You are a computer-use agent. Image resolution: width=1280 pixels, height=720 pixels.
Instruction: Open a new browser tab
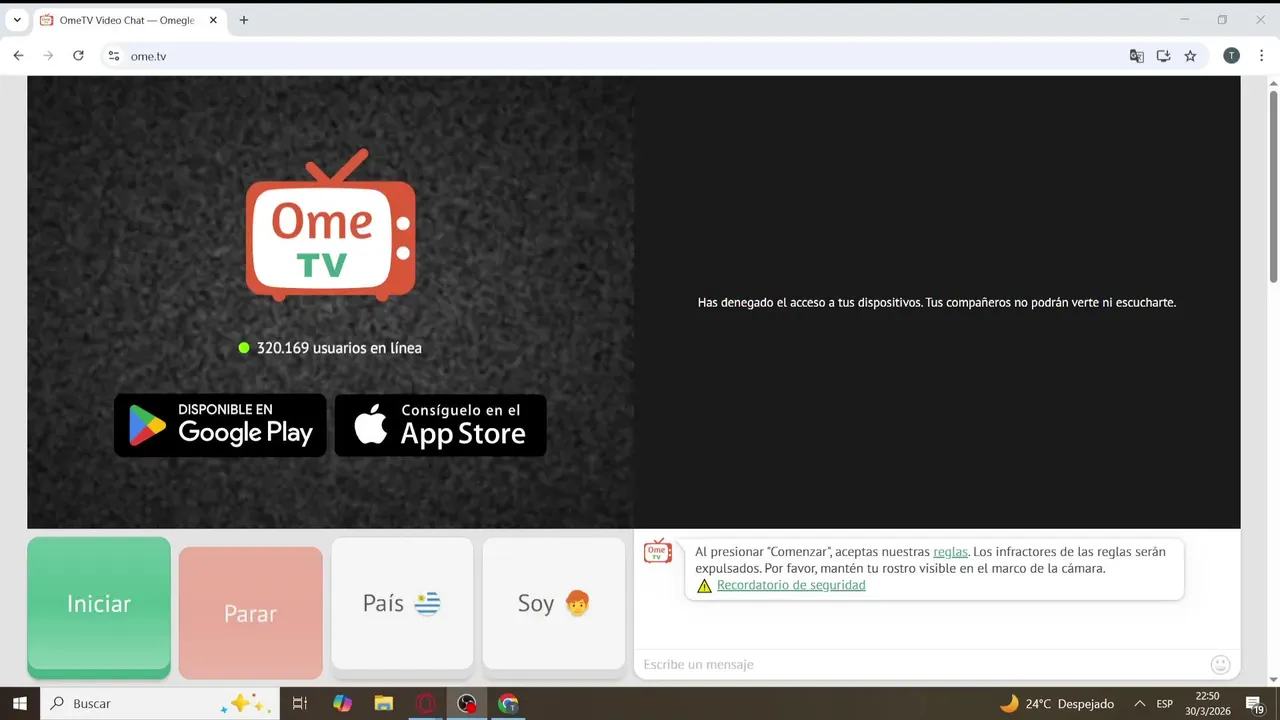pos(243,20)
